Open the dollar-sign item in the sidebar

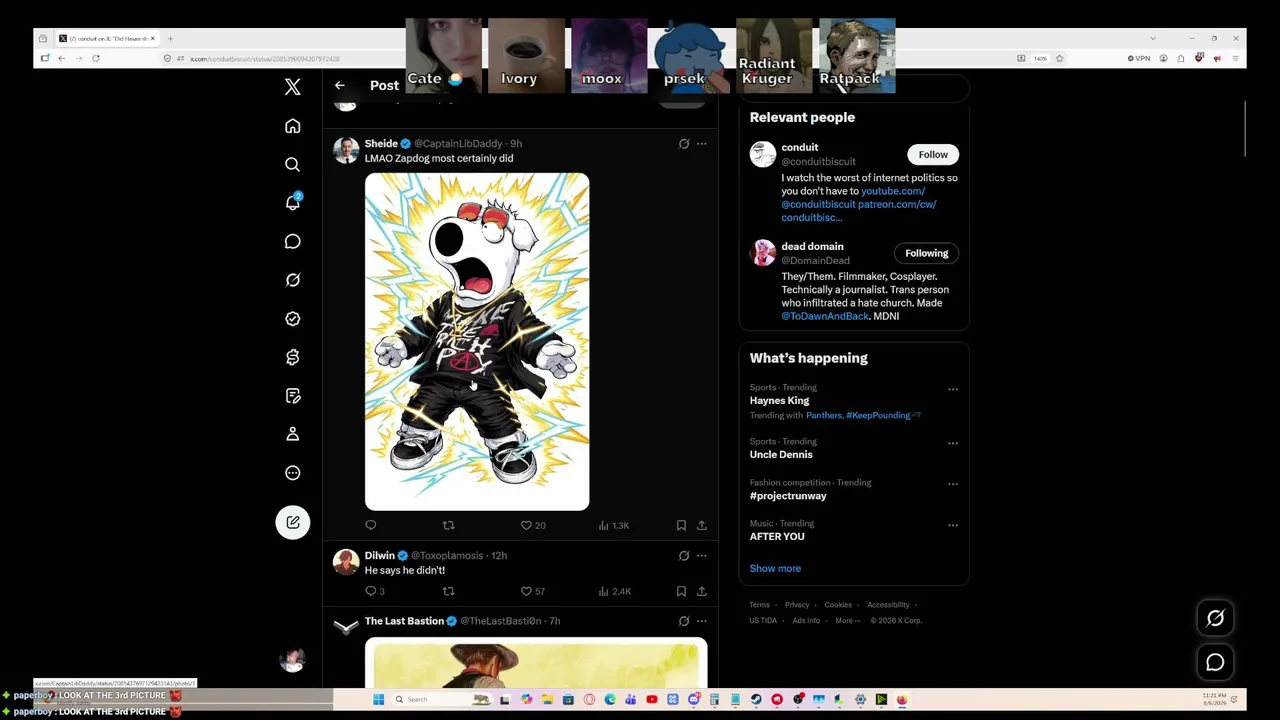(x=292, y=357)
